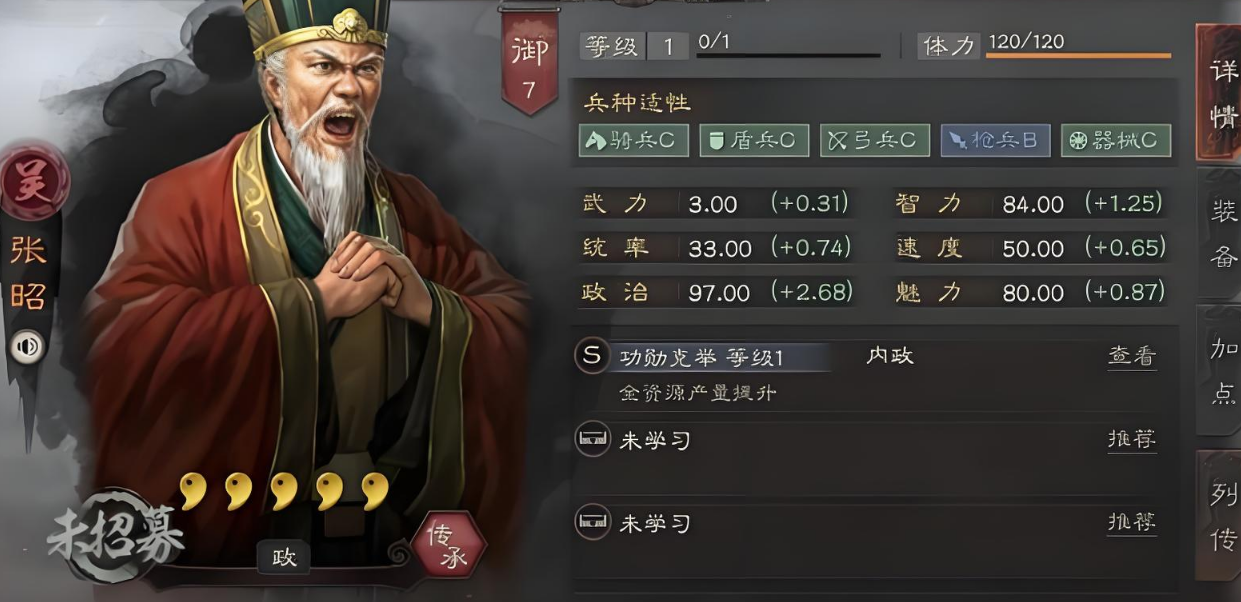Select the 器械C siege aptitude badge
The image size is (1241, 602).
click(x=1115, y=140)
